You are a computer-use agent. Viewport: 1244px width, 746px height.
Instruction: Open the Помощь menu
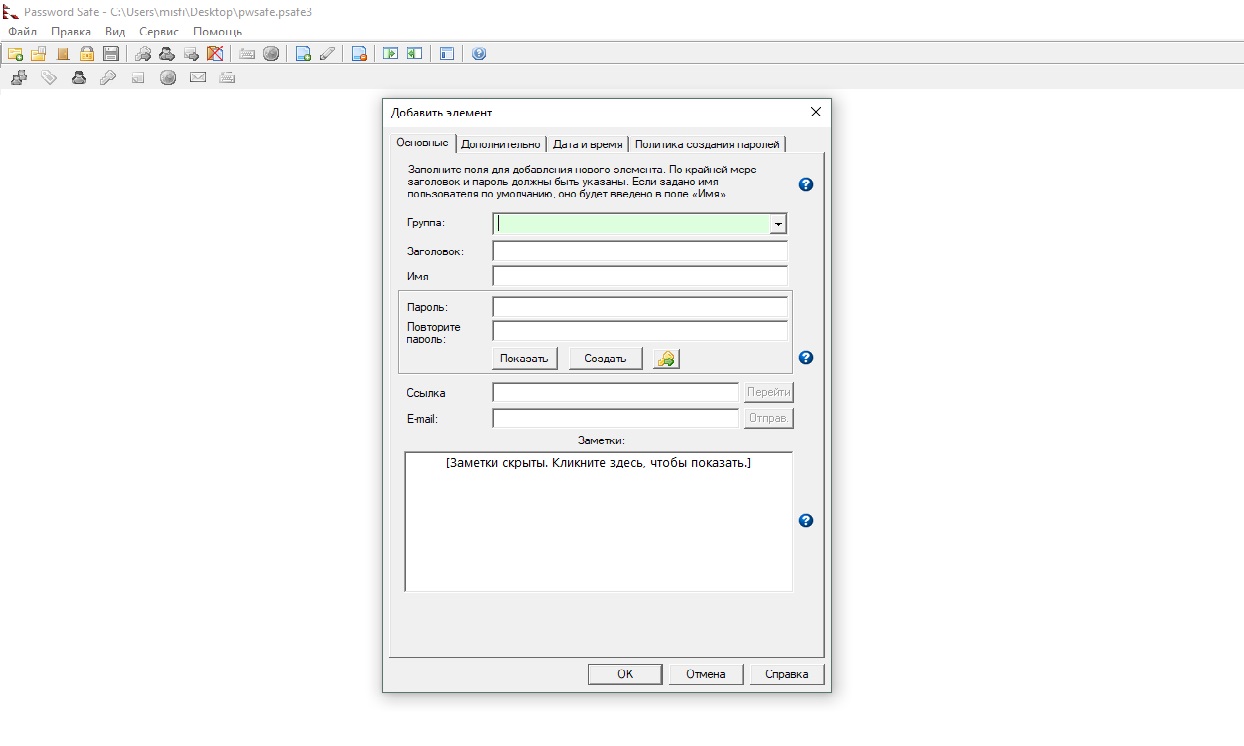tap(217, 32)
